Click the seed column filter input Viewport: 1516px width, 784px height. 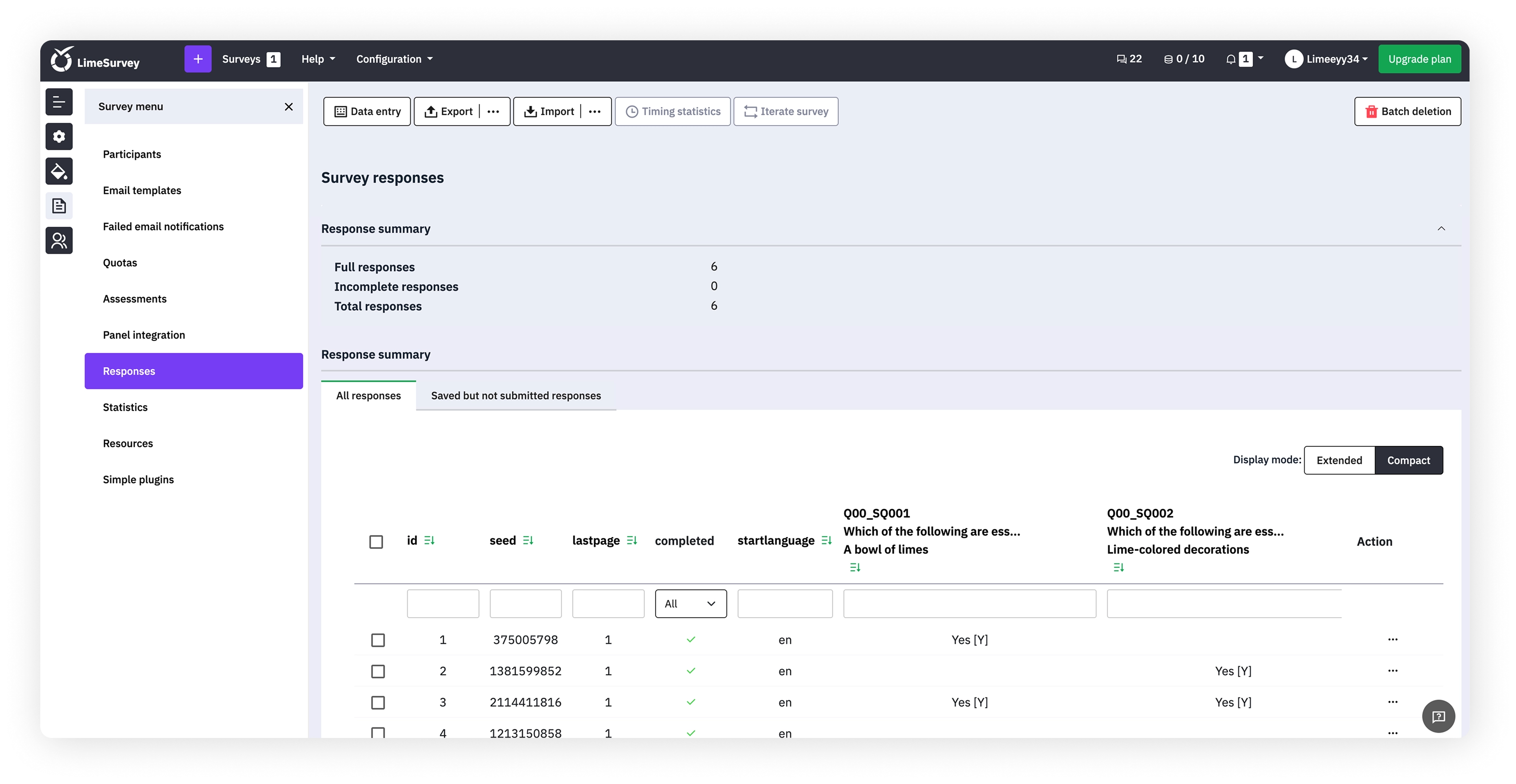point(526,603)
